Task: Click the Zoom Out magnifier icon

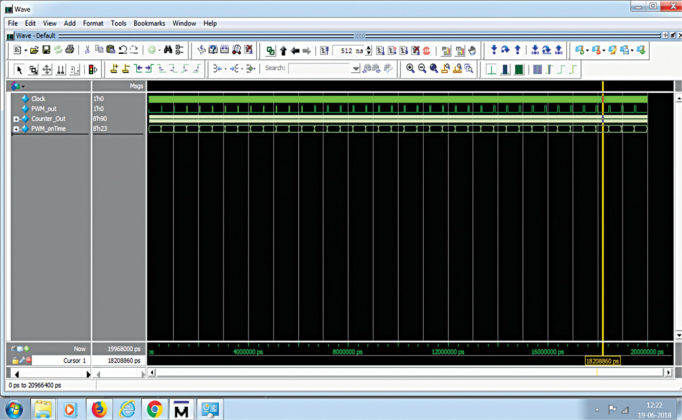Action: (x=422, y=69)
